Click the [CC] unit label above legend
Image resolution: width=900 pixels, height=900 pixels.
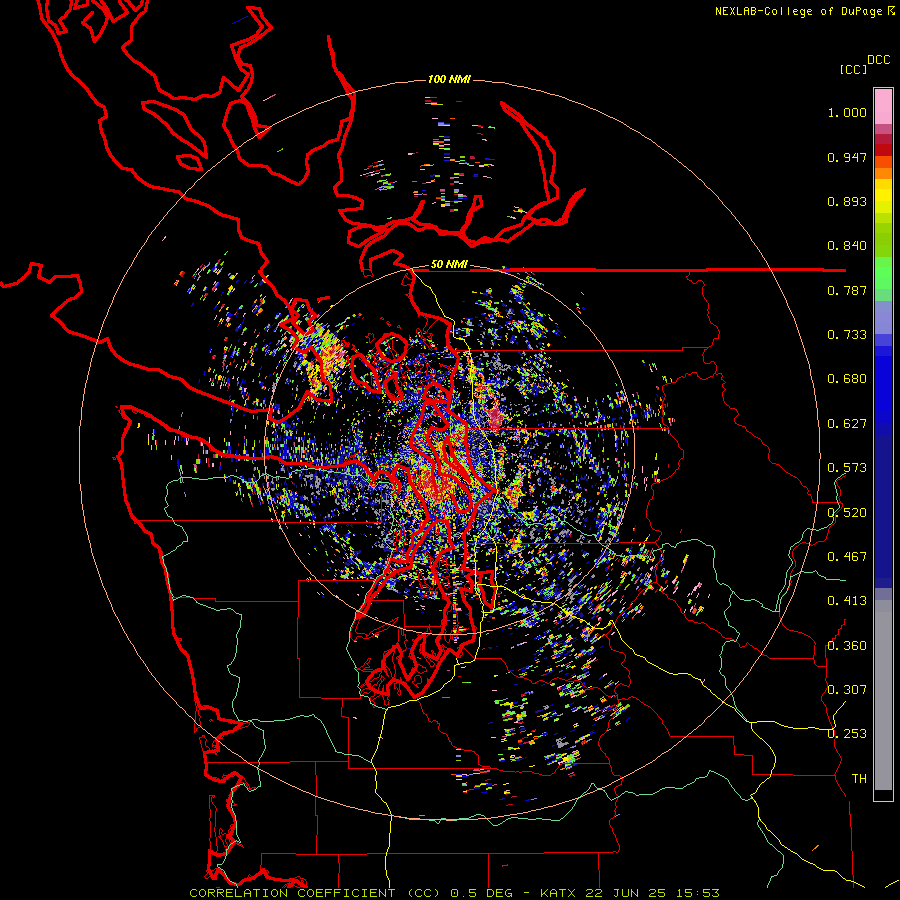[853, 69]
